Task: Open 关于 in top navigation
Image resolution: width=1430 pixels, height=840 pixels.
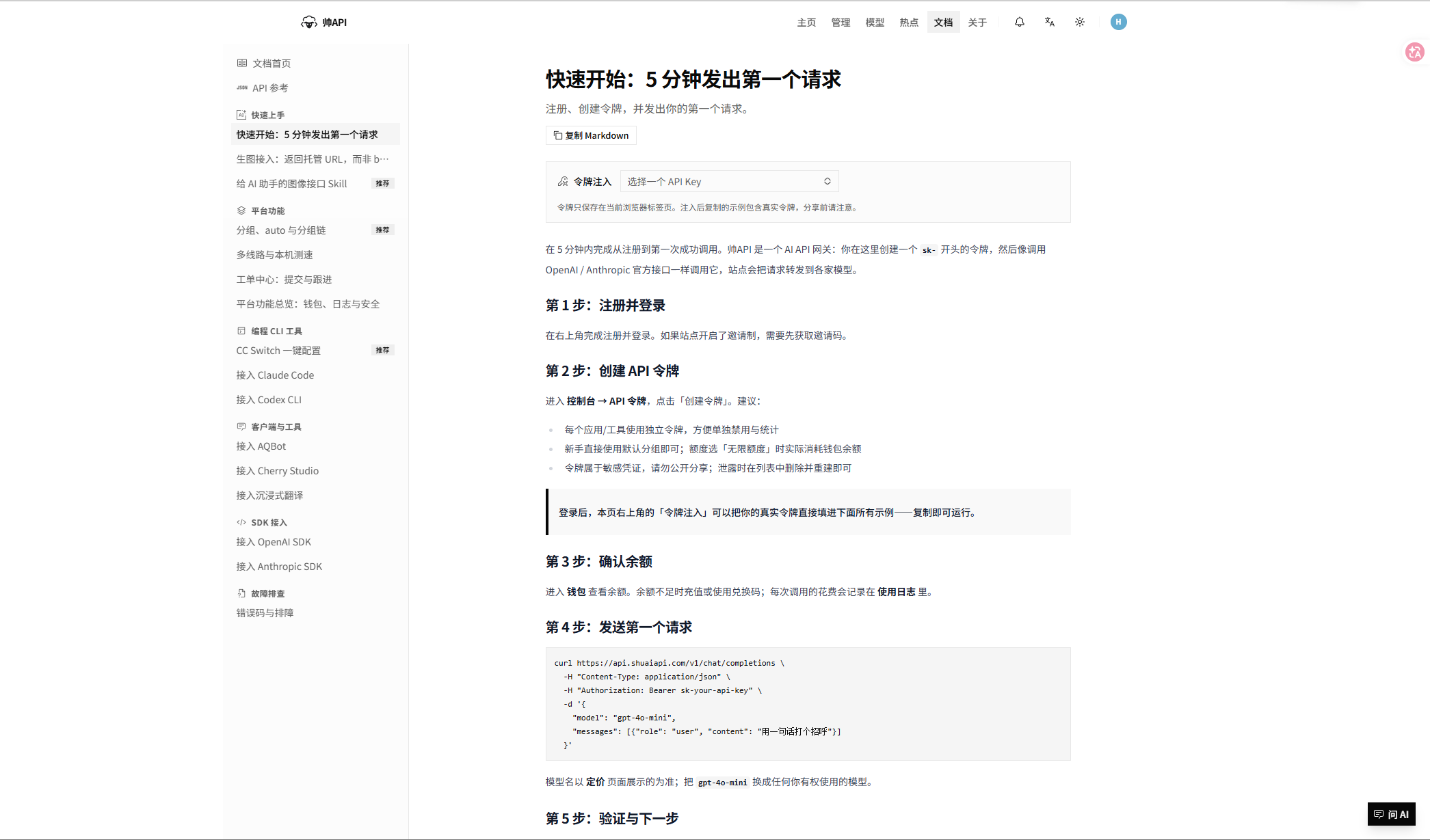Action: 977,22
